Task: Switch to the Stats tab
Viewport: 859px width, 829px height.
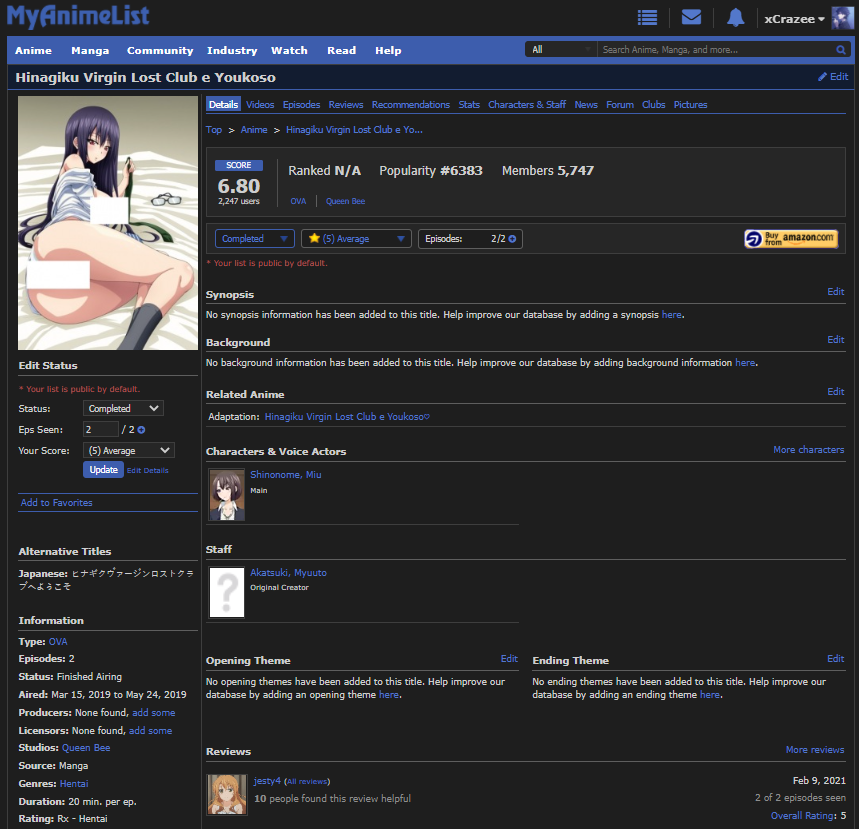Action: 469,105
